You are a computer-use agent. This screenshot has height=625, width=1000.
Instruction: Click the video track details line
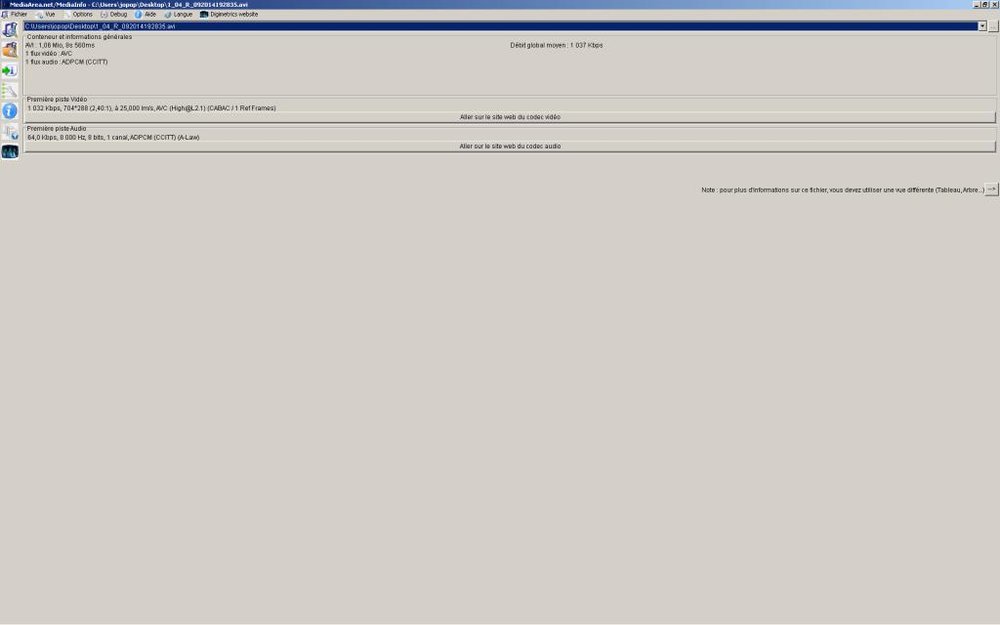[152, 108]
